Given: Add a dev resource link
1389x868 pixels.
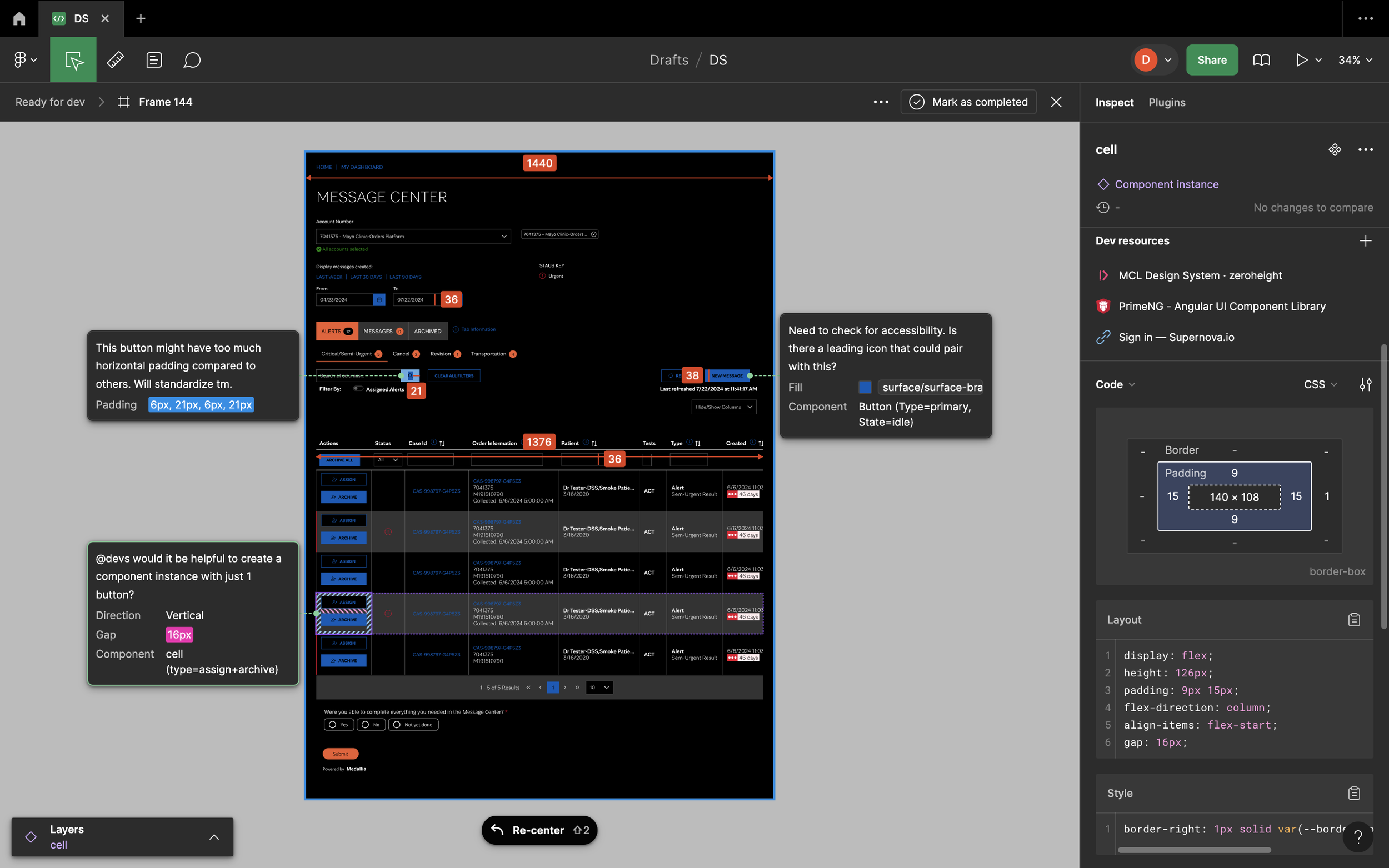Looking at the screenshot, I should point(1366,240).
